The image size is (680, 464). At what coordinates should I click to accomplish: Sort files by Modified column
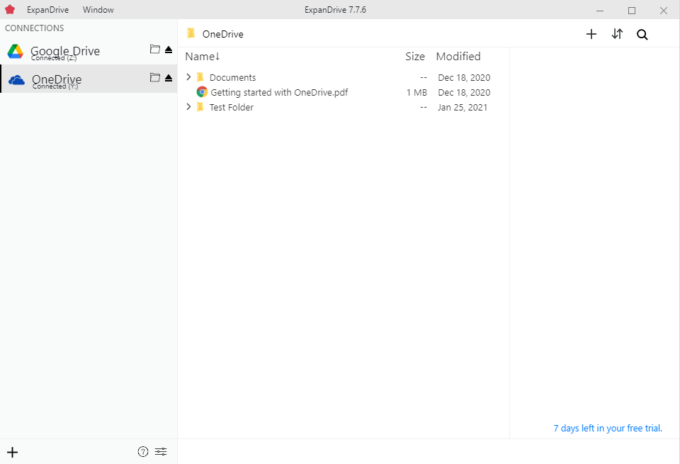point(458,56)
